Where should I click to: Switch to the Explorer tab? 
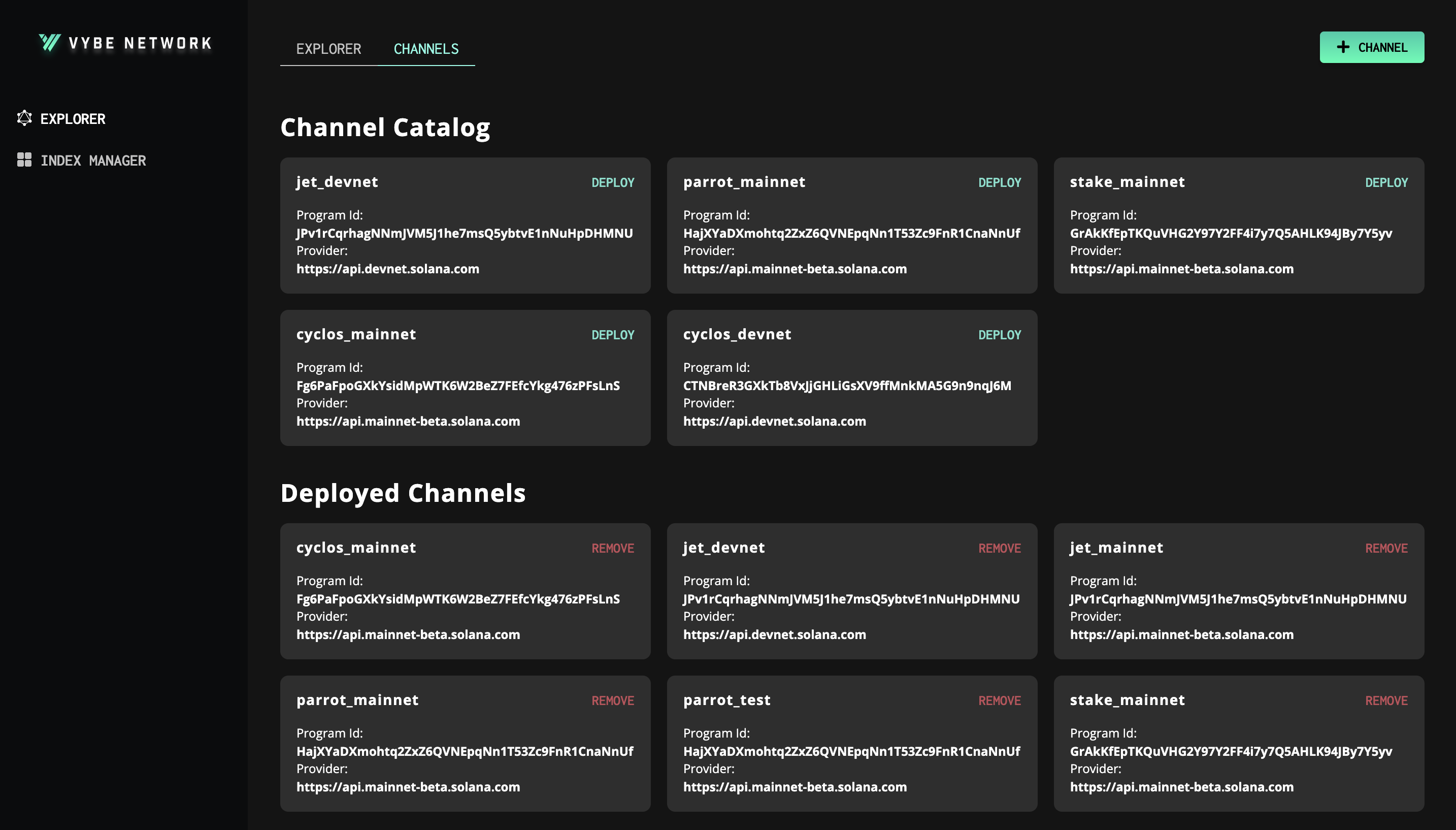pos(328,49)
